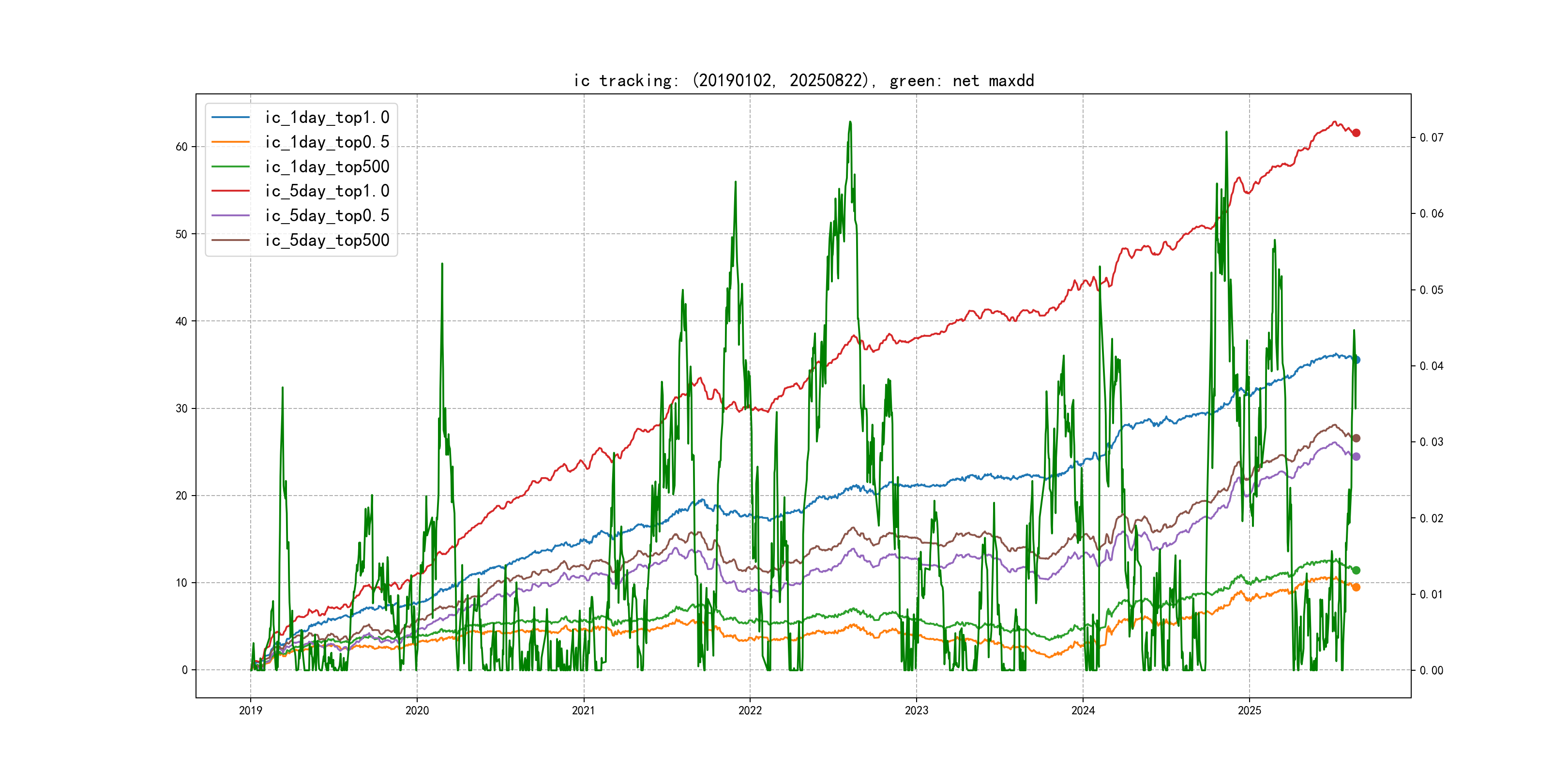The width and height of the screenshot is (1568, 784).
Task: Click the 2022 x-axis tick label
Action: pos(750,710)
